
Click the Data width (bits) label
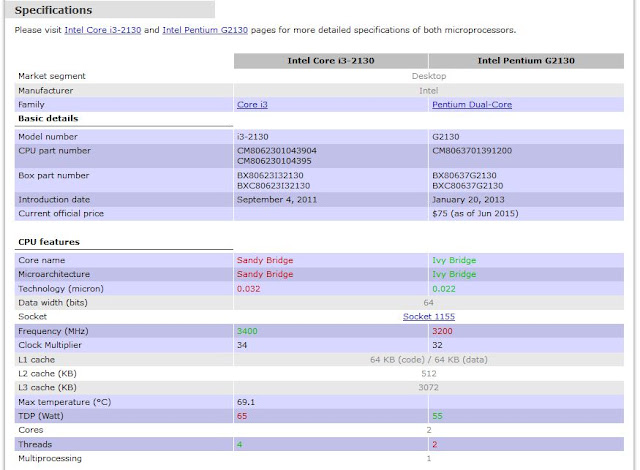coord(53,303)
